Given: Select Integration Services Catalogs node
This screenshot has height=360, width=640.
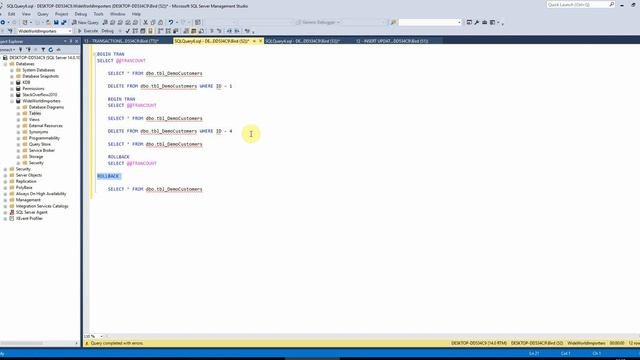Looking at the screenshot, I should pyautogui.click(x=42, y=206).
